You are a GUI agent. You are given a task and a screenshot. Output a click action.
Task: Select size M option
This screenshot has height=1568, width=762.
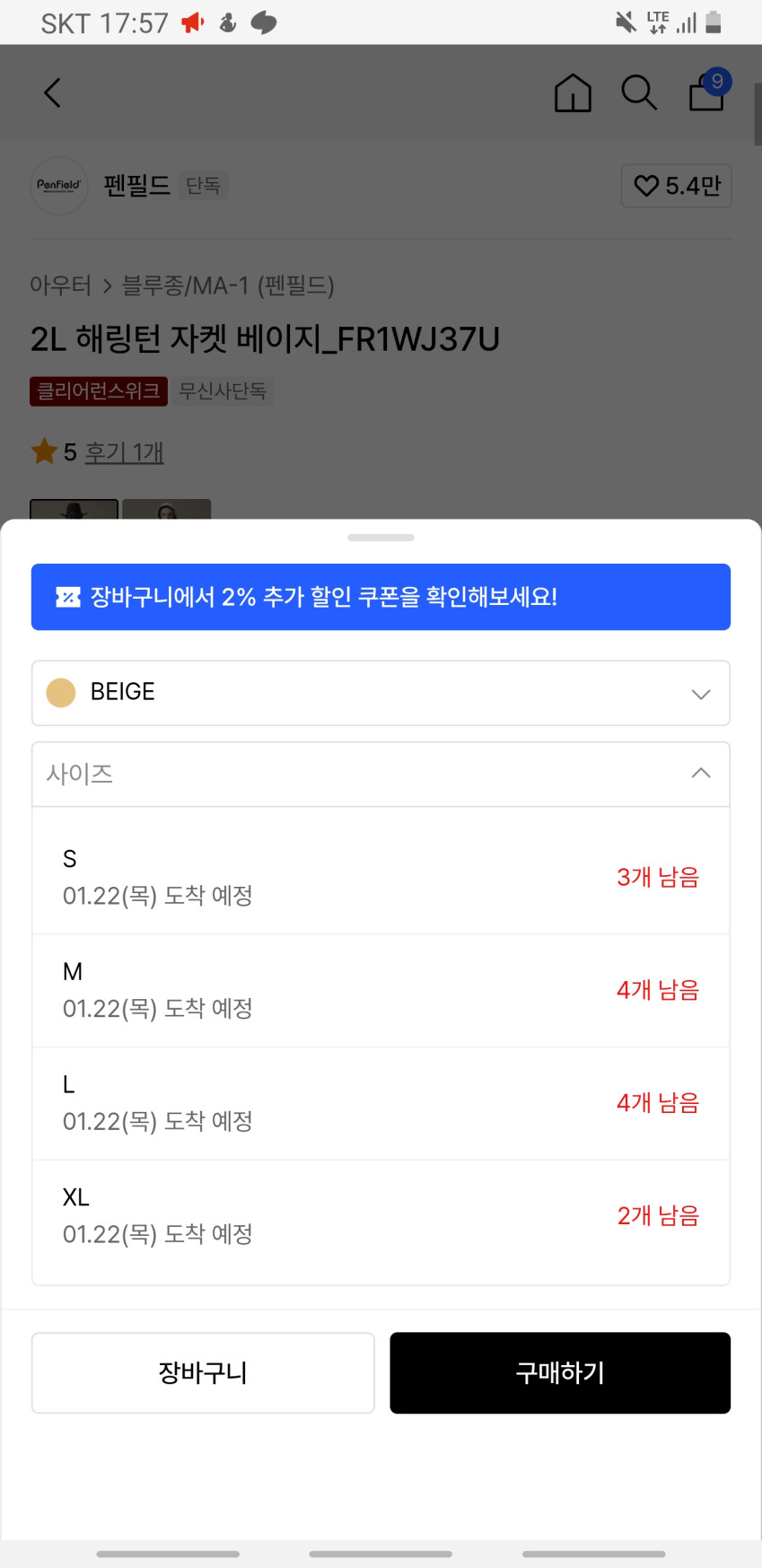(x=381, y=990)
